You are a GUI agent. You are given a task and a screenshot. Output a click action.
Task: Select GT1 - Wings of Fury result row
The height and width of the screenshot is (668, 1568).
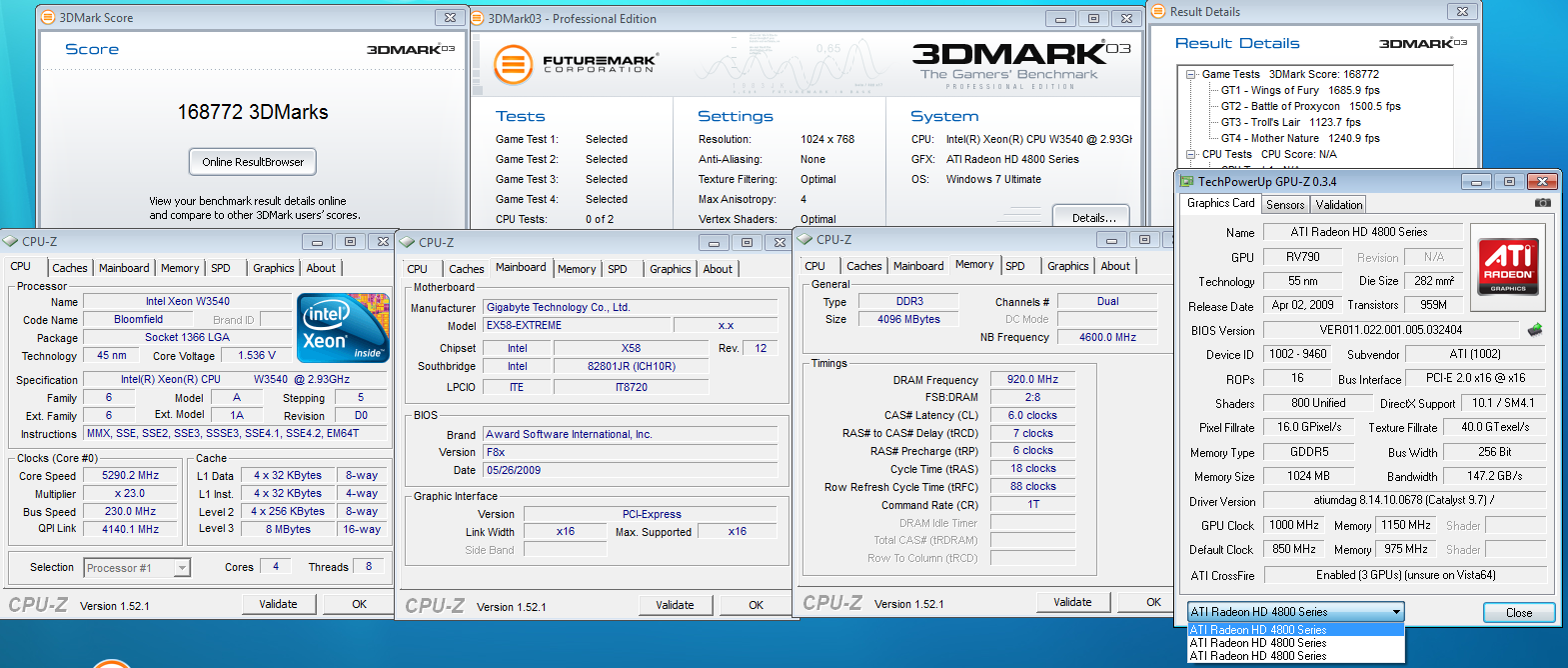tap(1300, 90)
